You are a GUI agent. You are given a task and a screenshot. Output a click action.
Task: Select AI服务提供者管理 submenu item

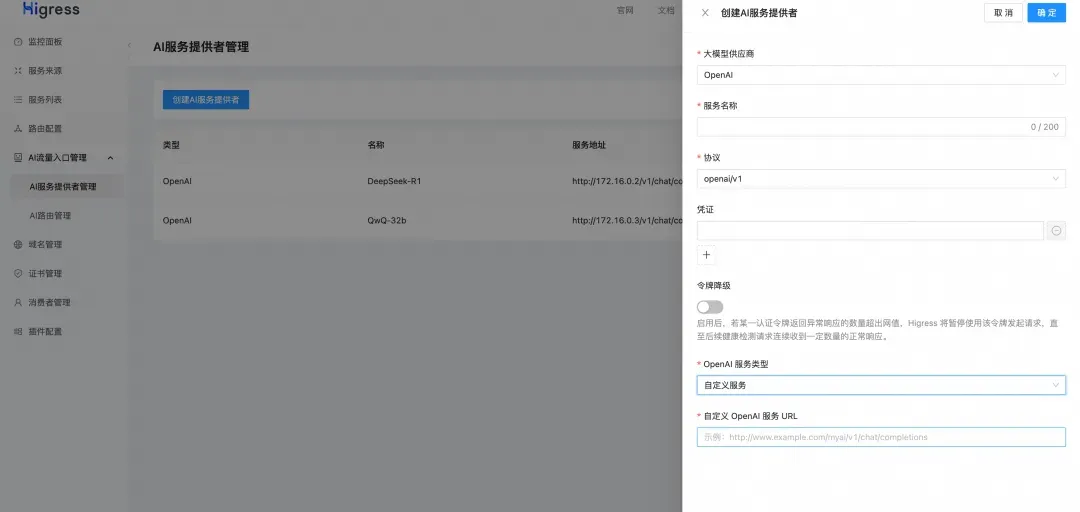(67, 187)
